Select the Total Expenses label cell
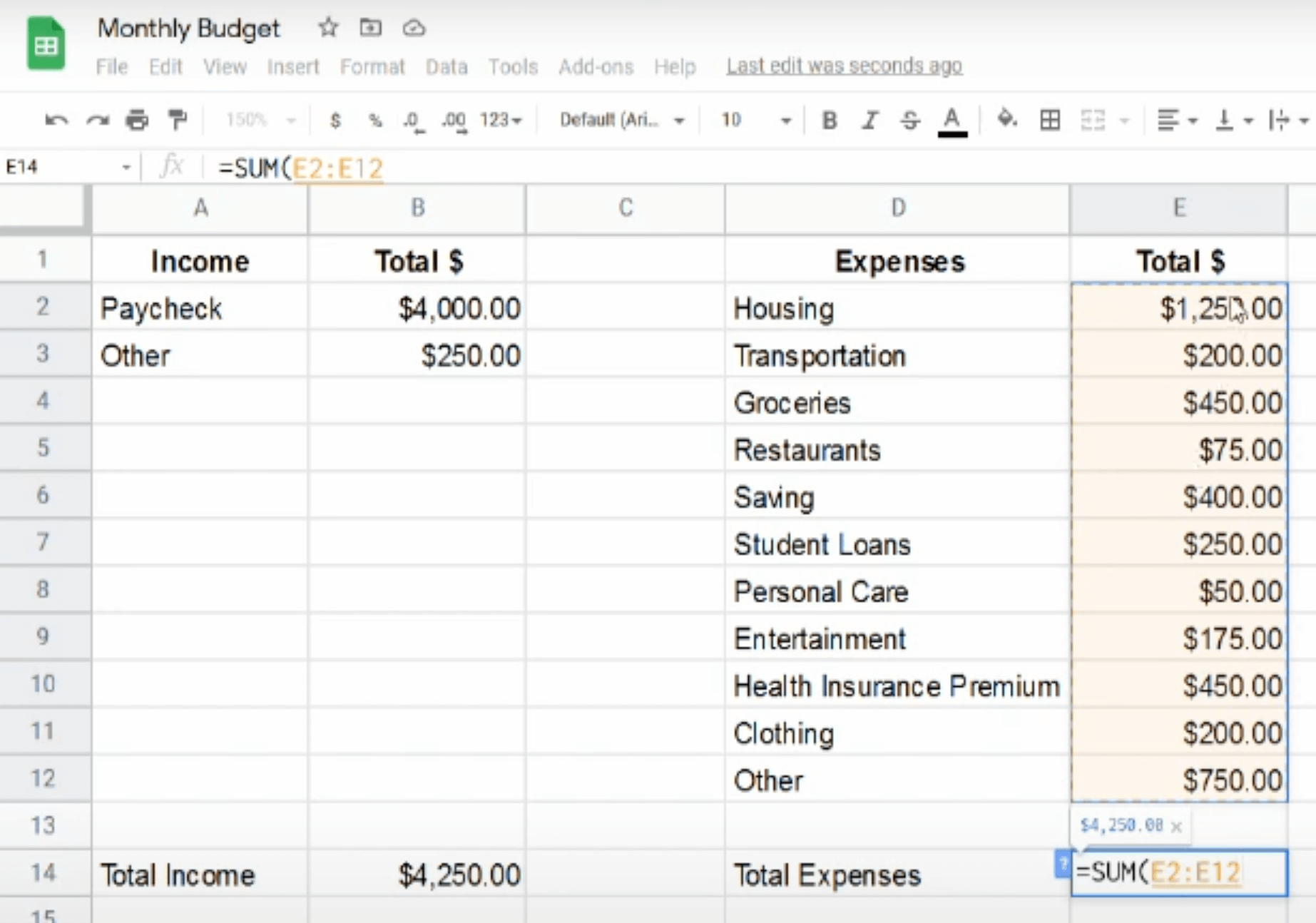This screenshot has height=923, width=1316. click(898, 874)
